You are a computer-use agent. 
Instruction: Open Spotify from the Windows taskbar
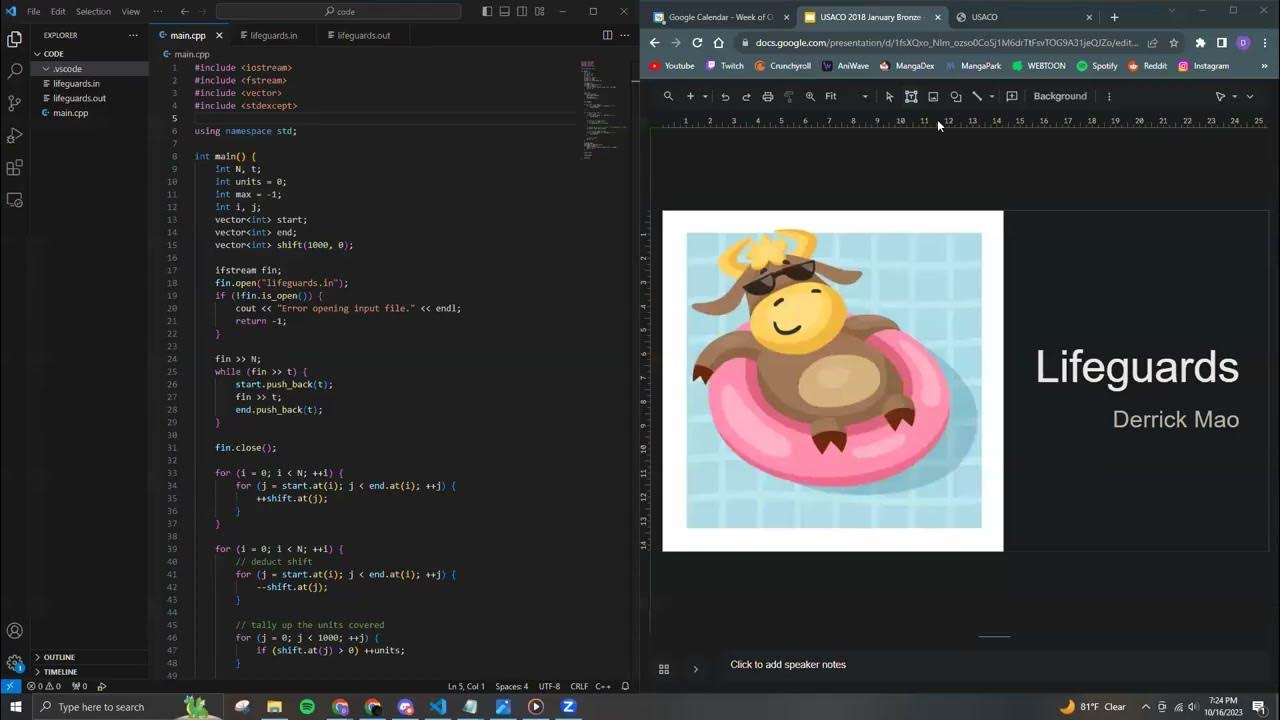(x=307, y=707)
